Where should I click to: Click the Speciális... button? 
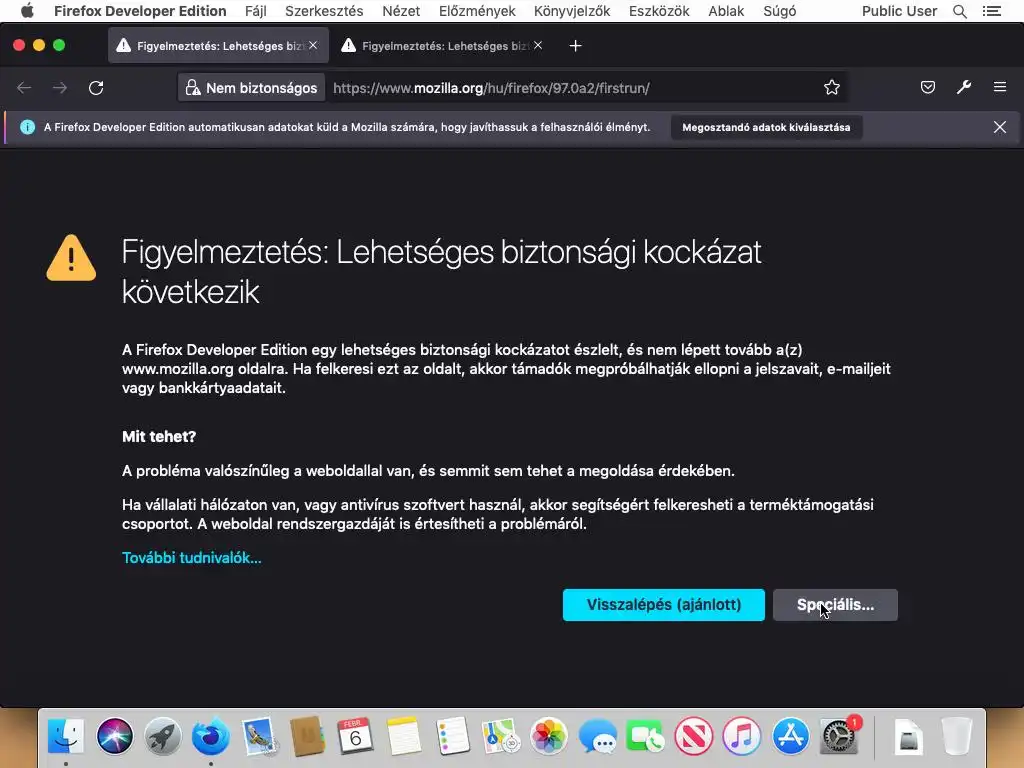[x=835, y=605]
